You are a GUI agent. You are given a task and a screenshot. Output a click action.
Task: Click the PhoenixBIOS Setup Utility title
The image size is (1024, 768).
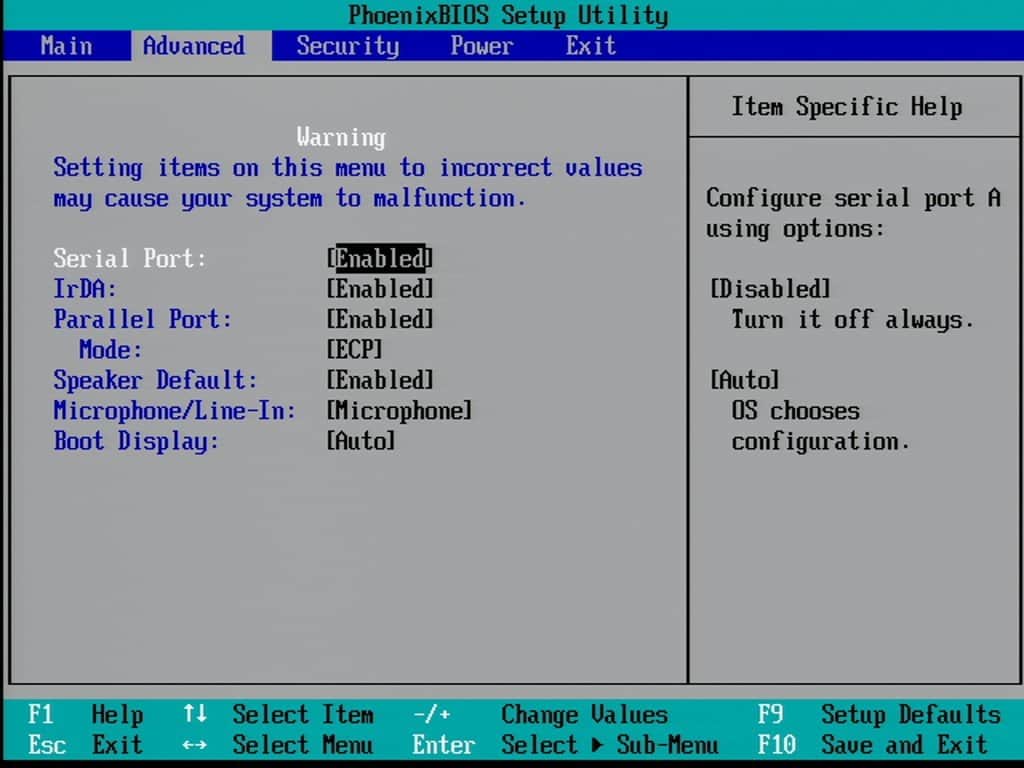508,15
